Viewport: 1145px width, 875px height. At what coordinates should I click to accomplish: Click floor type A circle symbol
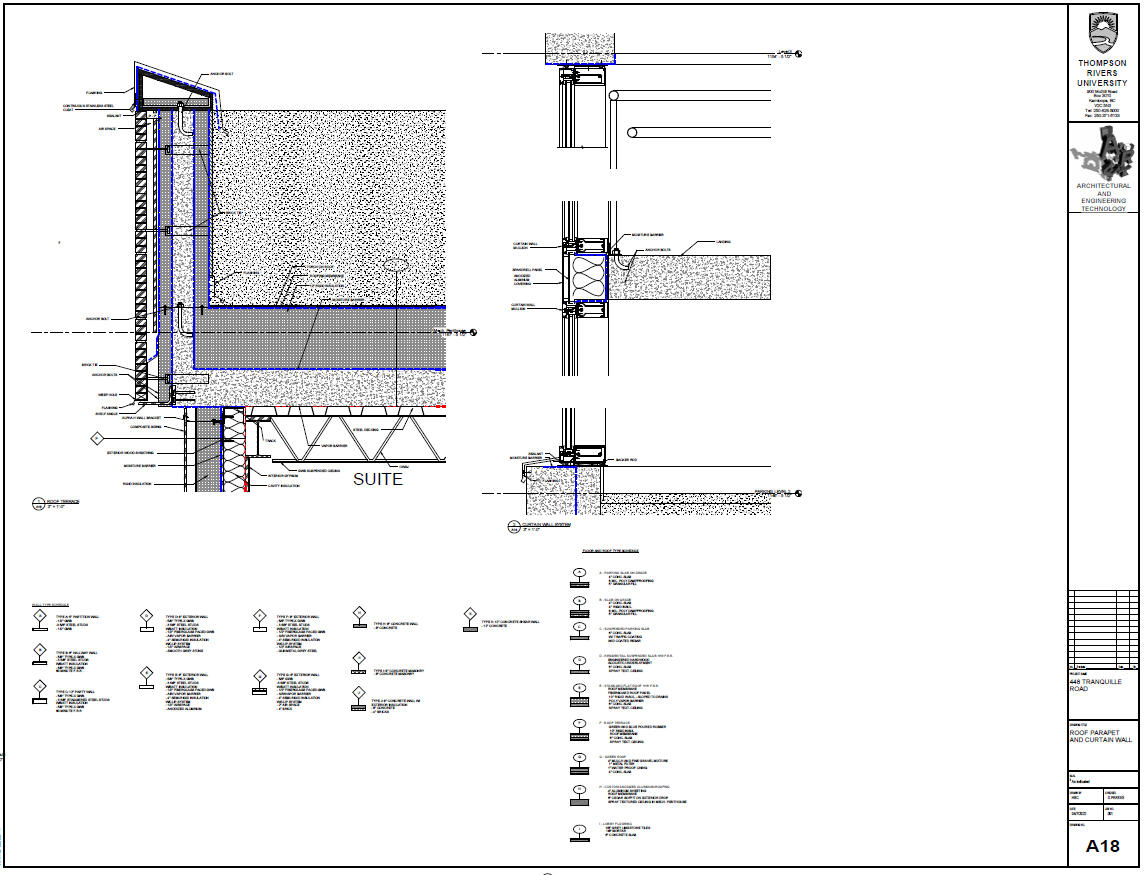(x=579, y=574)
